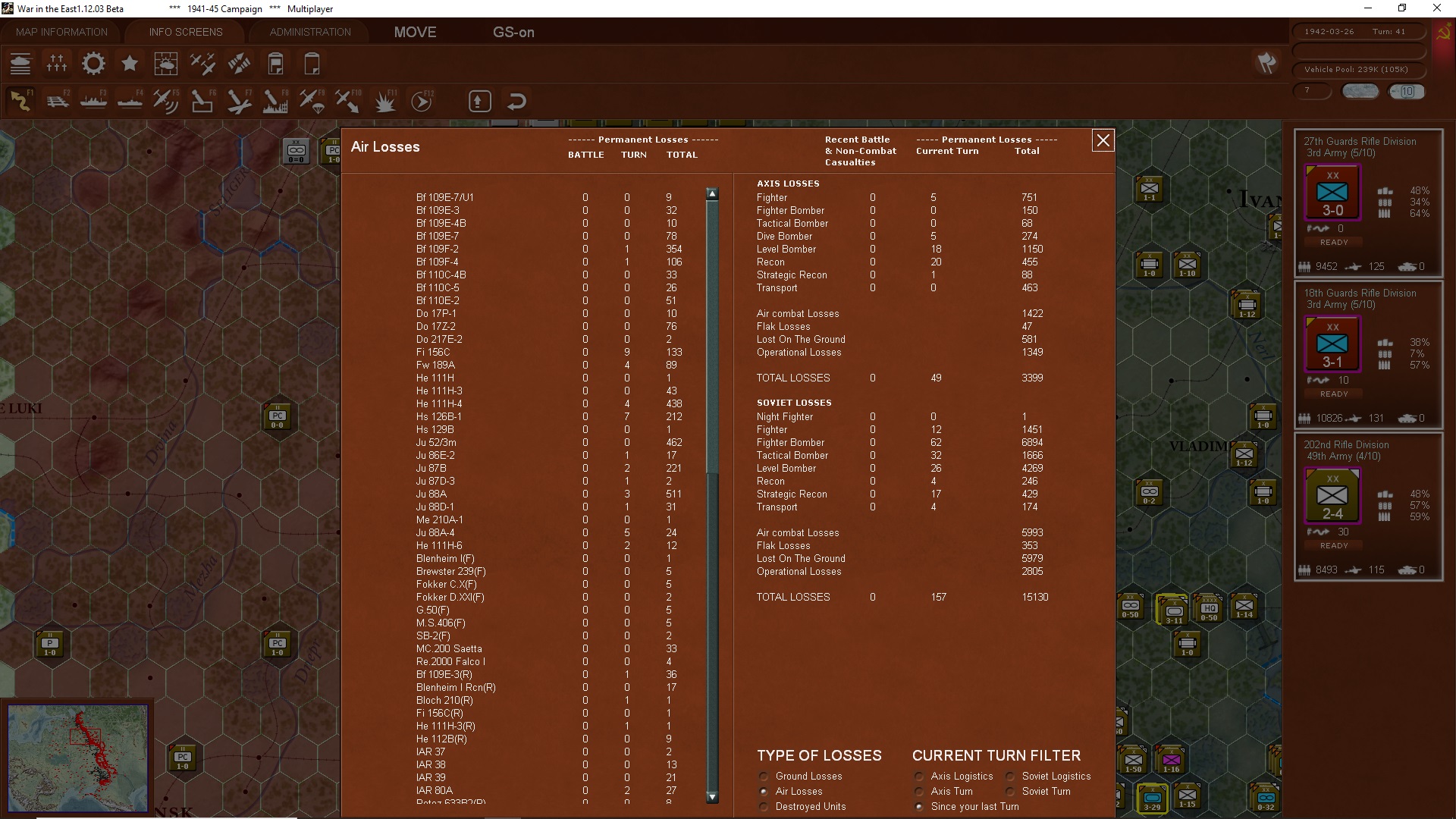1456x819 pixels.
Task: Open the production gear icon
Action: (93, 64)
